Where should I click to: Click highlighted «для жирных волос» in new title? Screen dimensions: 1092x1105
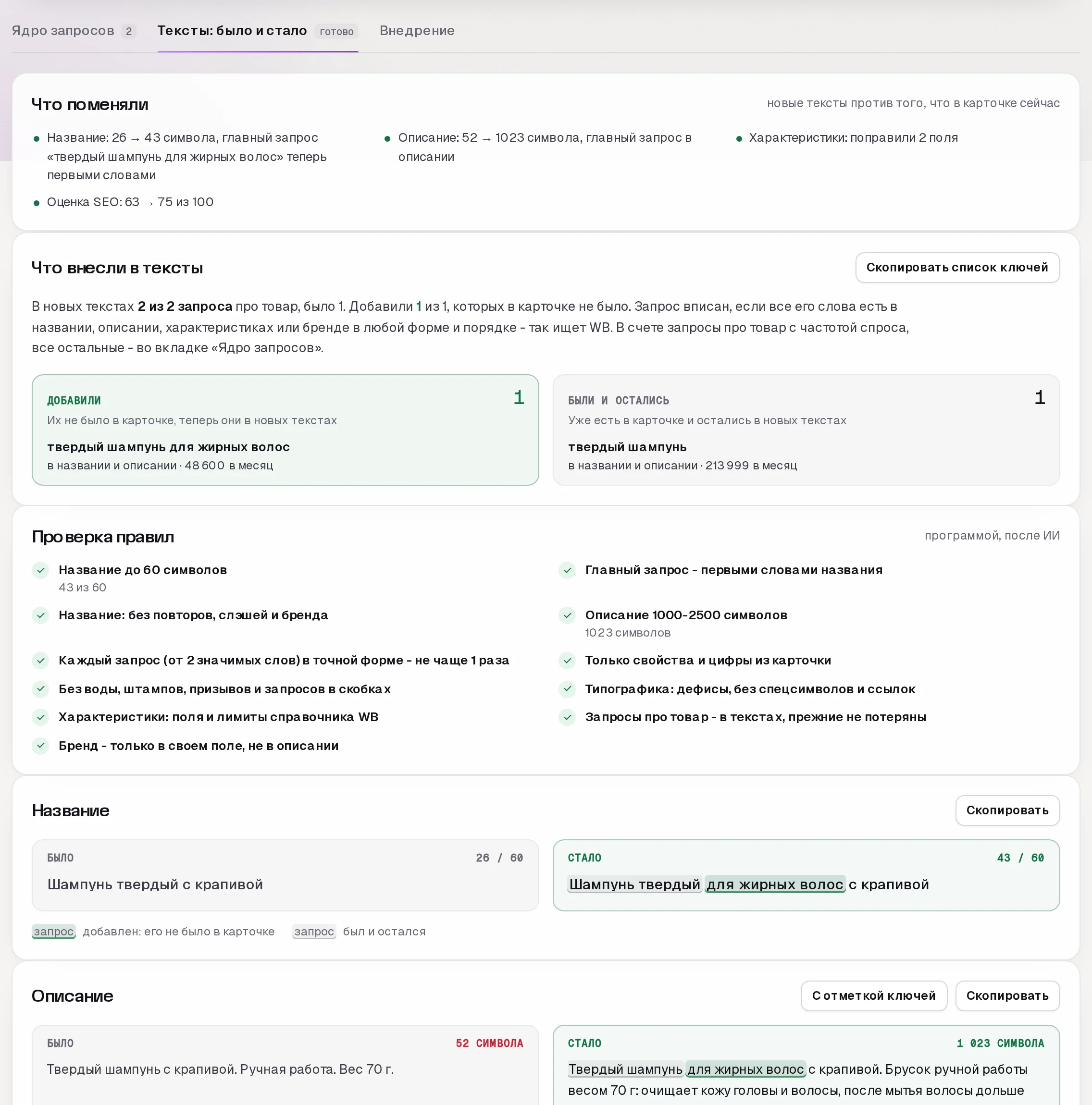(775, 884)
